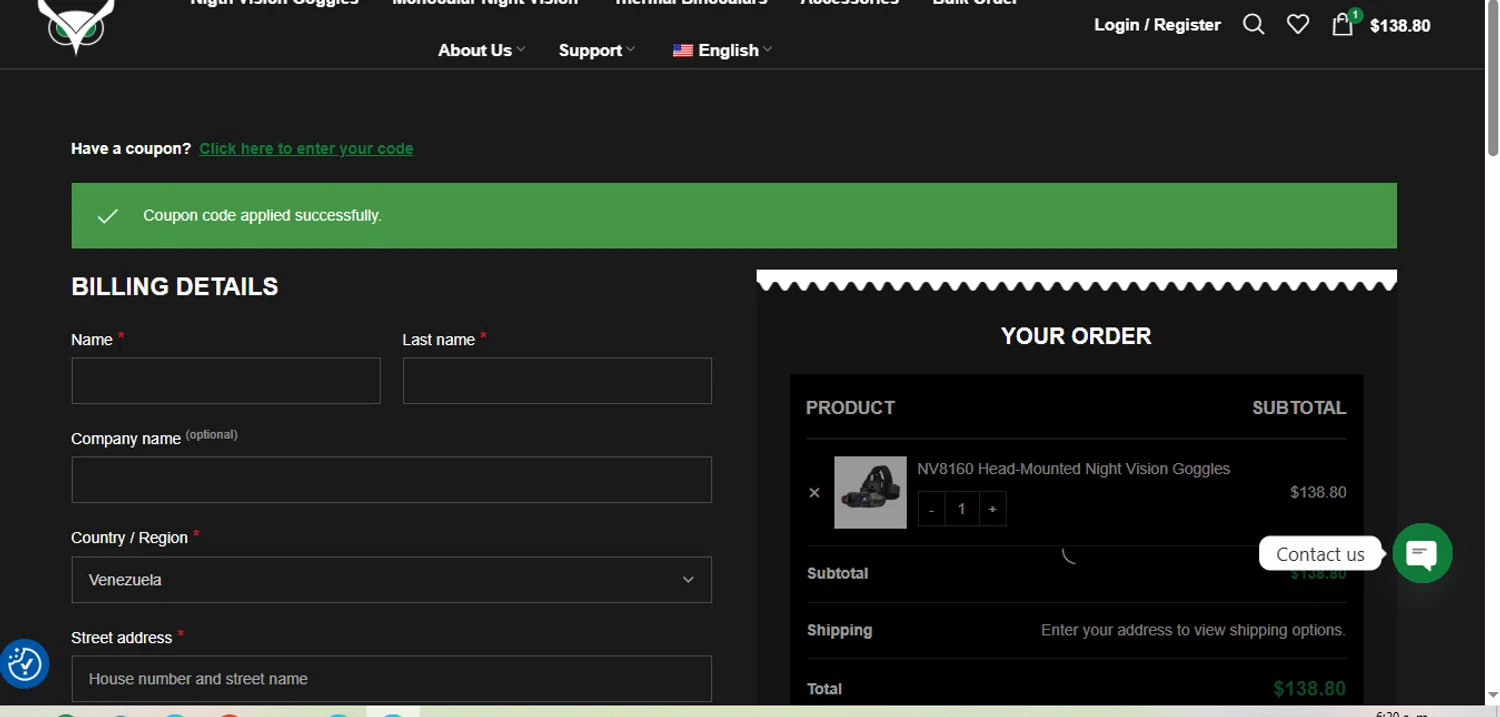This screenshot has width=1500, height=717.
Task: Click the Login / Register link
Action: point(1157,25)
